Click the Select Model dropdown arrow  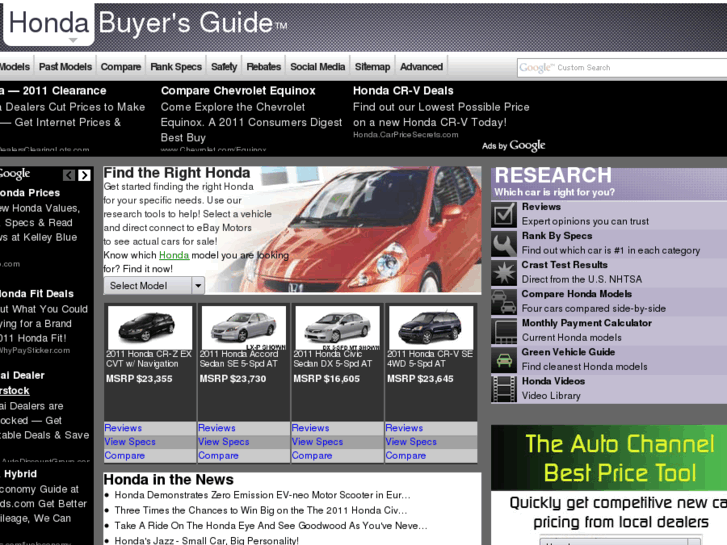pyautogui.click(x=198, y=286)
